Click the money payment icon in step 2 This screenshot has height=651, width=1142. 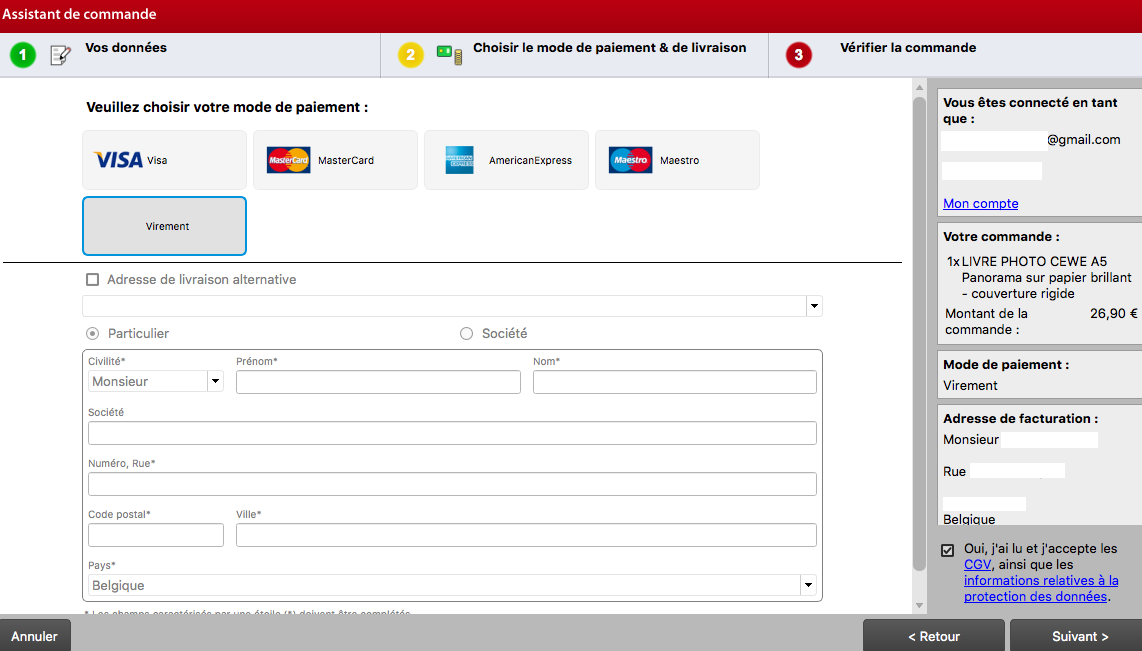pos(449,55)
